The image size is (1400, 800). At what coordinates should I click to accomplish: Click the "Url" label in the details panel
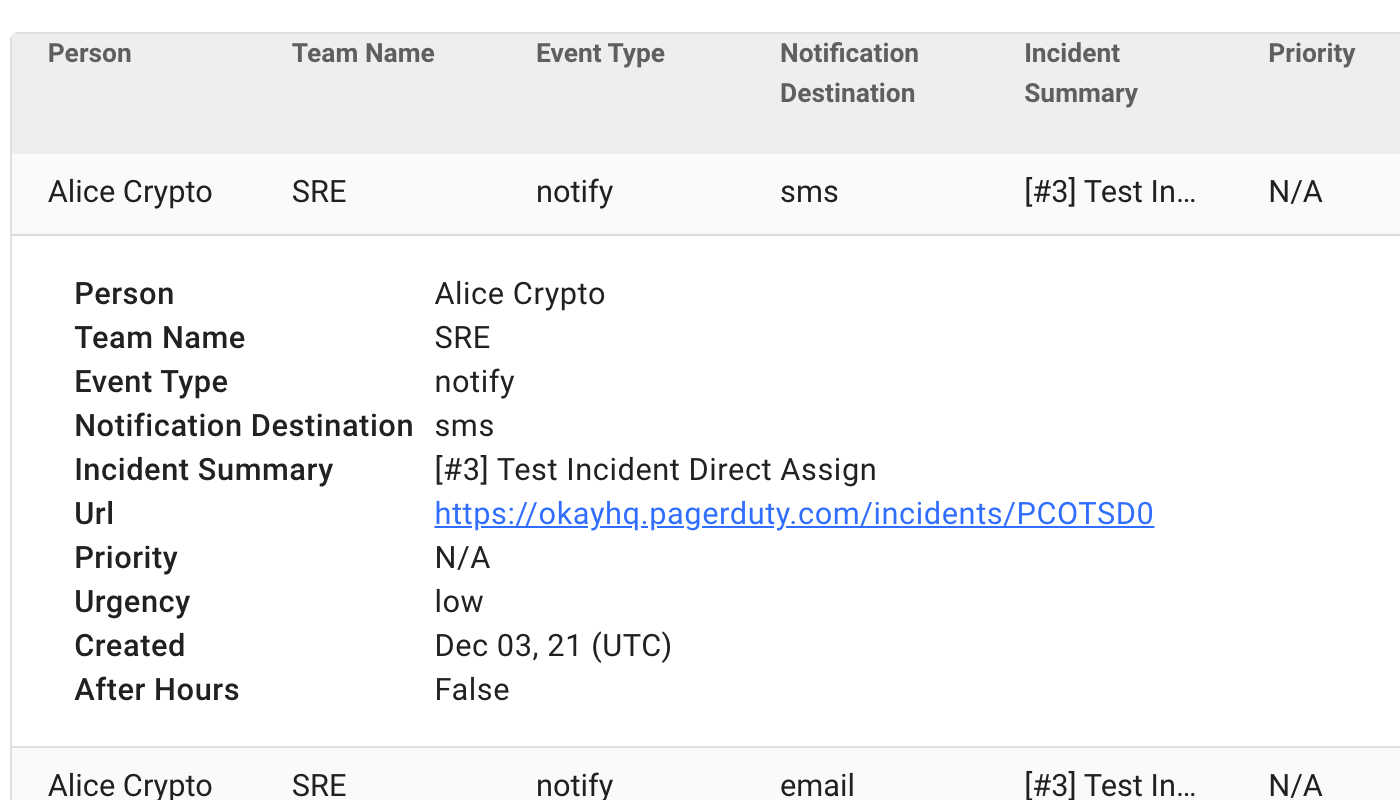tap(94, 514)
